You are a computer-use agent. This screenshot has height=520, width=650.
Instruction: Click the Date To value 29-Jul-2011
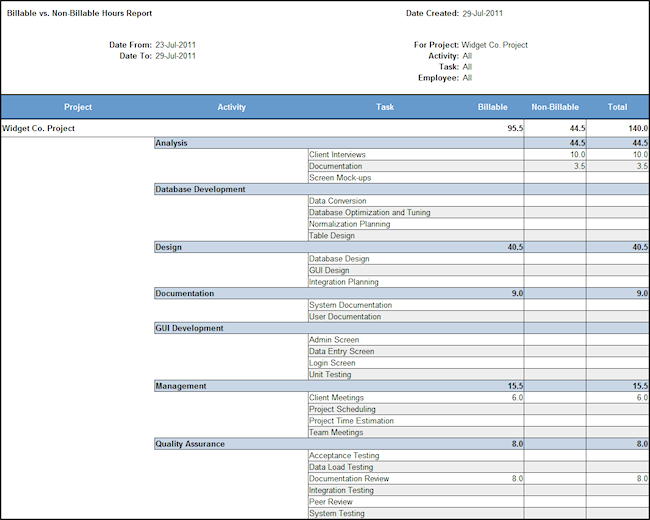(175, 56)
